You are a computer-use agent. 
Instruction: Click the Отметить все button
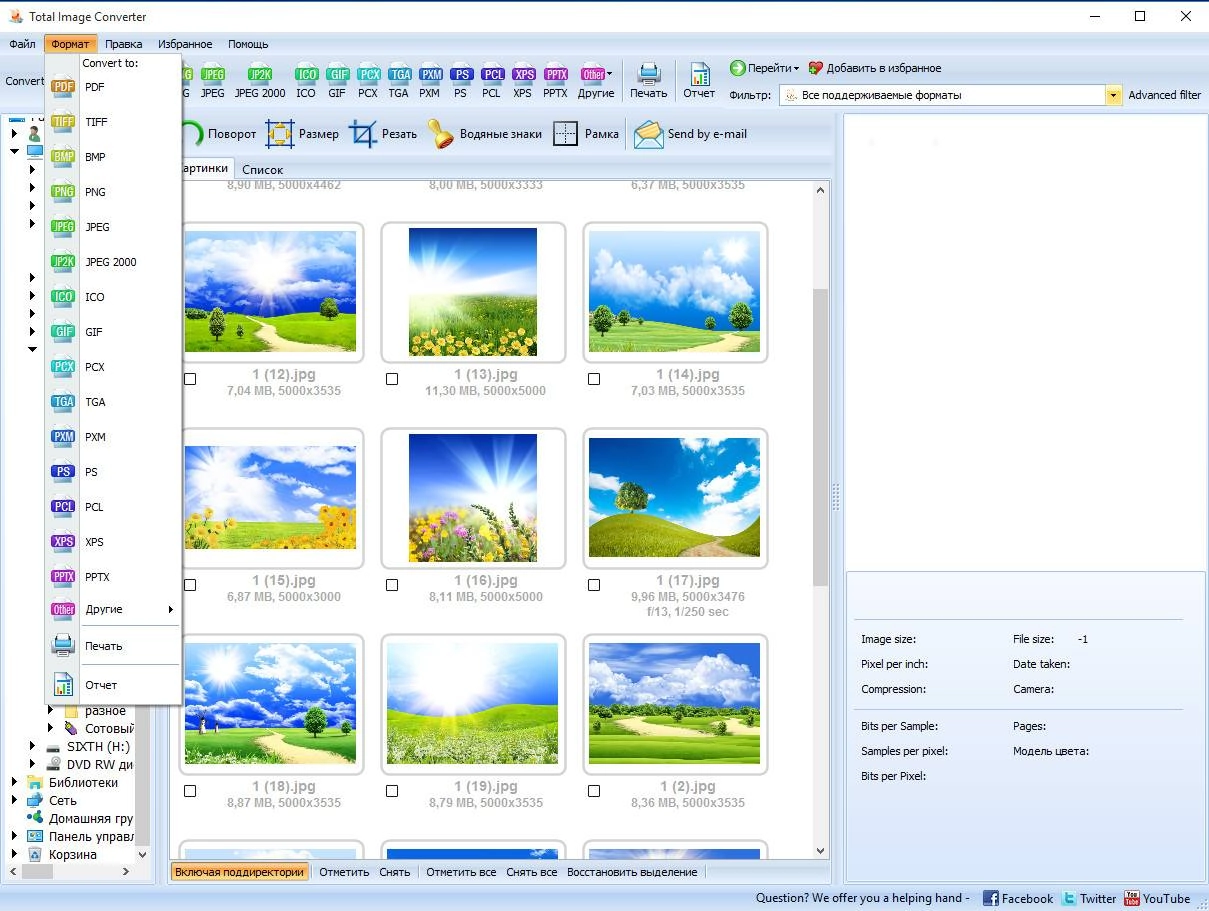[461, 872]
